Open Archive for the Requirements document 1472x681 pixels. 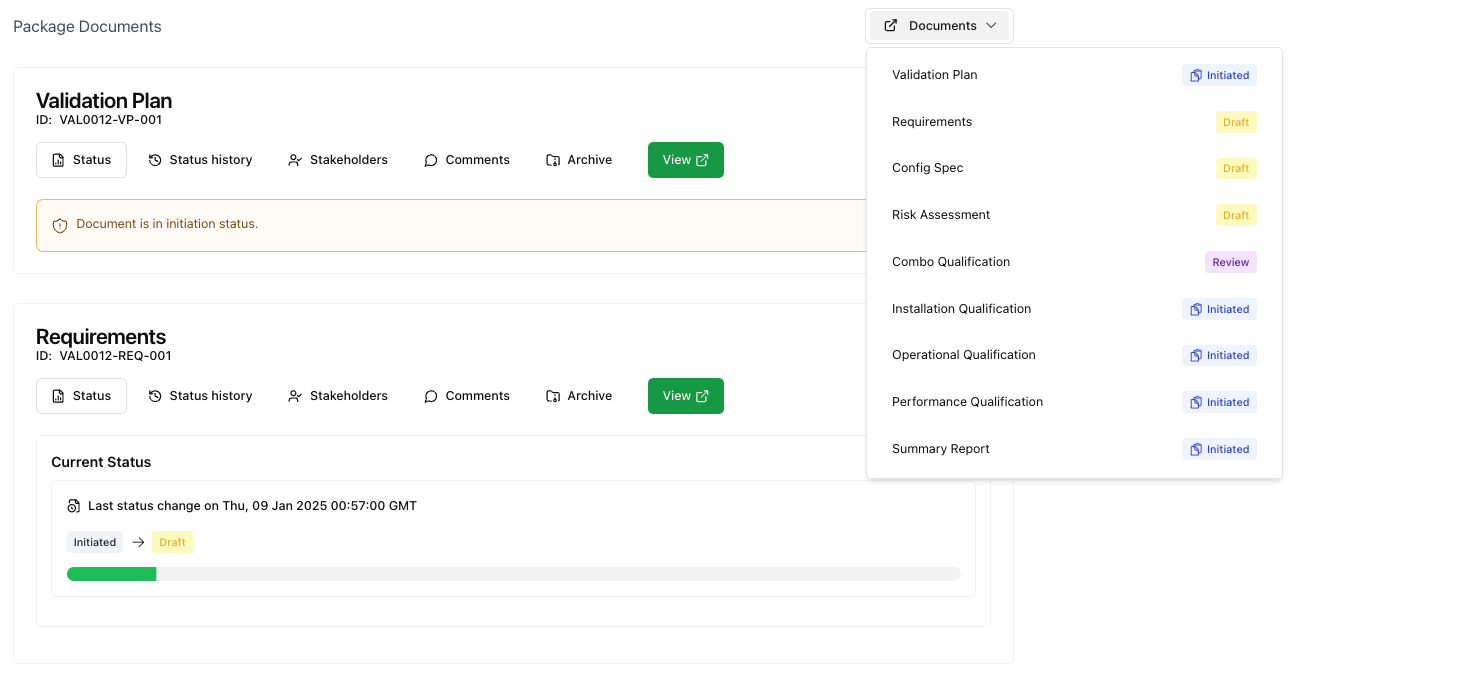point(579,396)
